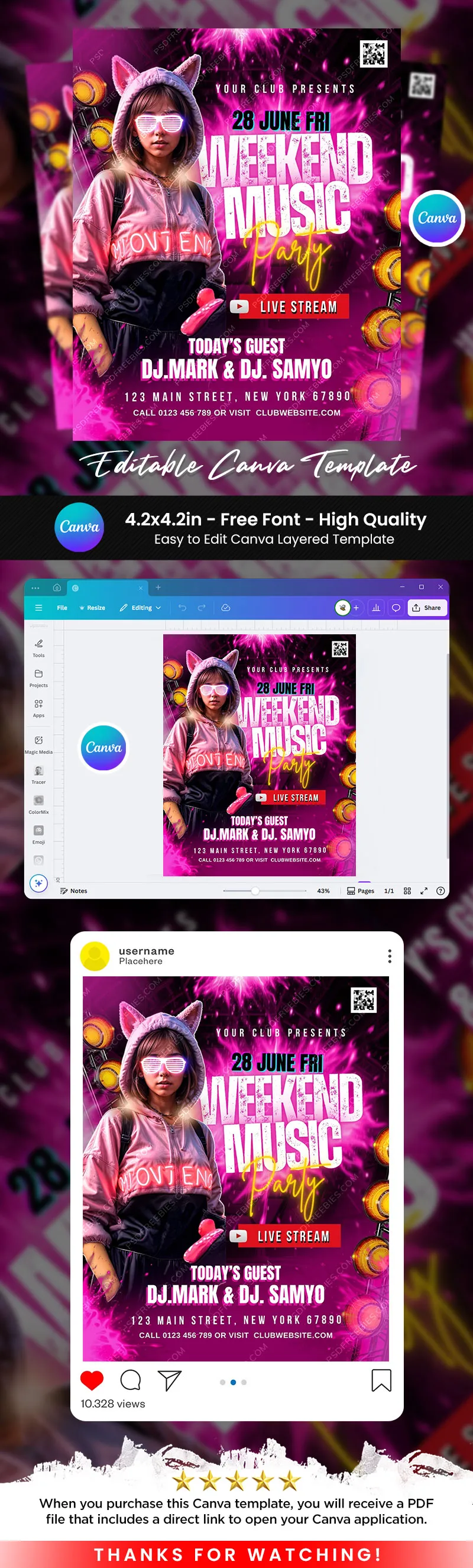The height and width of the screenshot is (1568, 473).
Task: Open the Tools panel in Canva sidebar
Action: click(x=38, y=647)
